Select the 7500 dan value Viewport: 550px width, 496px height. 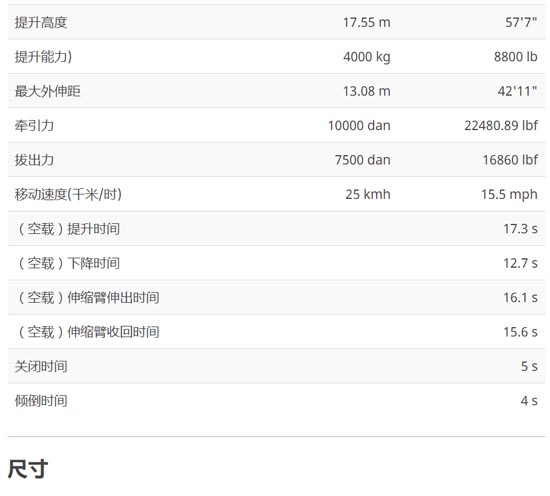[x=363, y=160]
